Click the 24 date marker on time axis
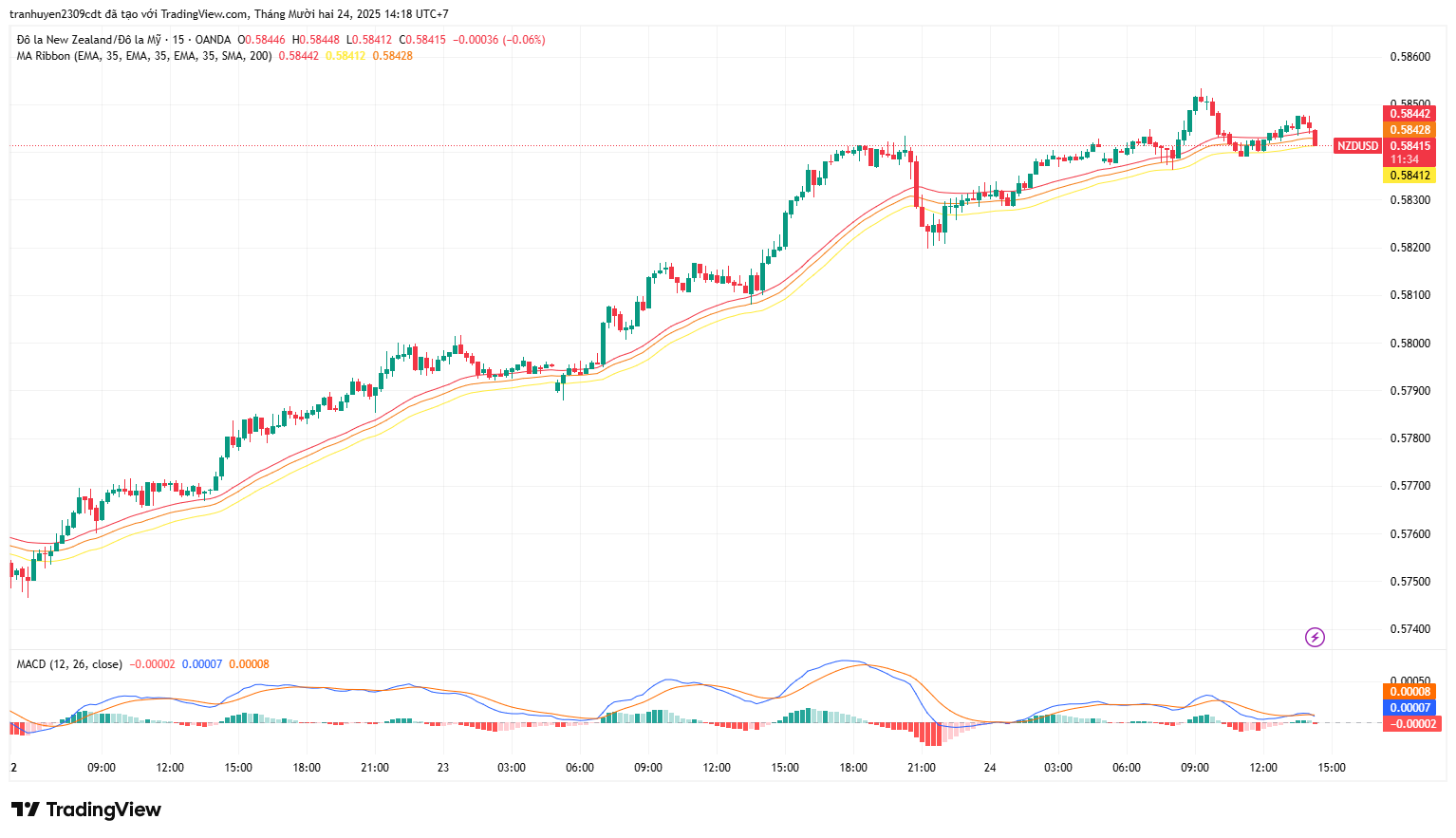The image size is (1456, 838). tap(990, 768)
